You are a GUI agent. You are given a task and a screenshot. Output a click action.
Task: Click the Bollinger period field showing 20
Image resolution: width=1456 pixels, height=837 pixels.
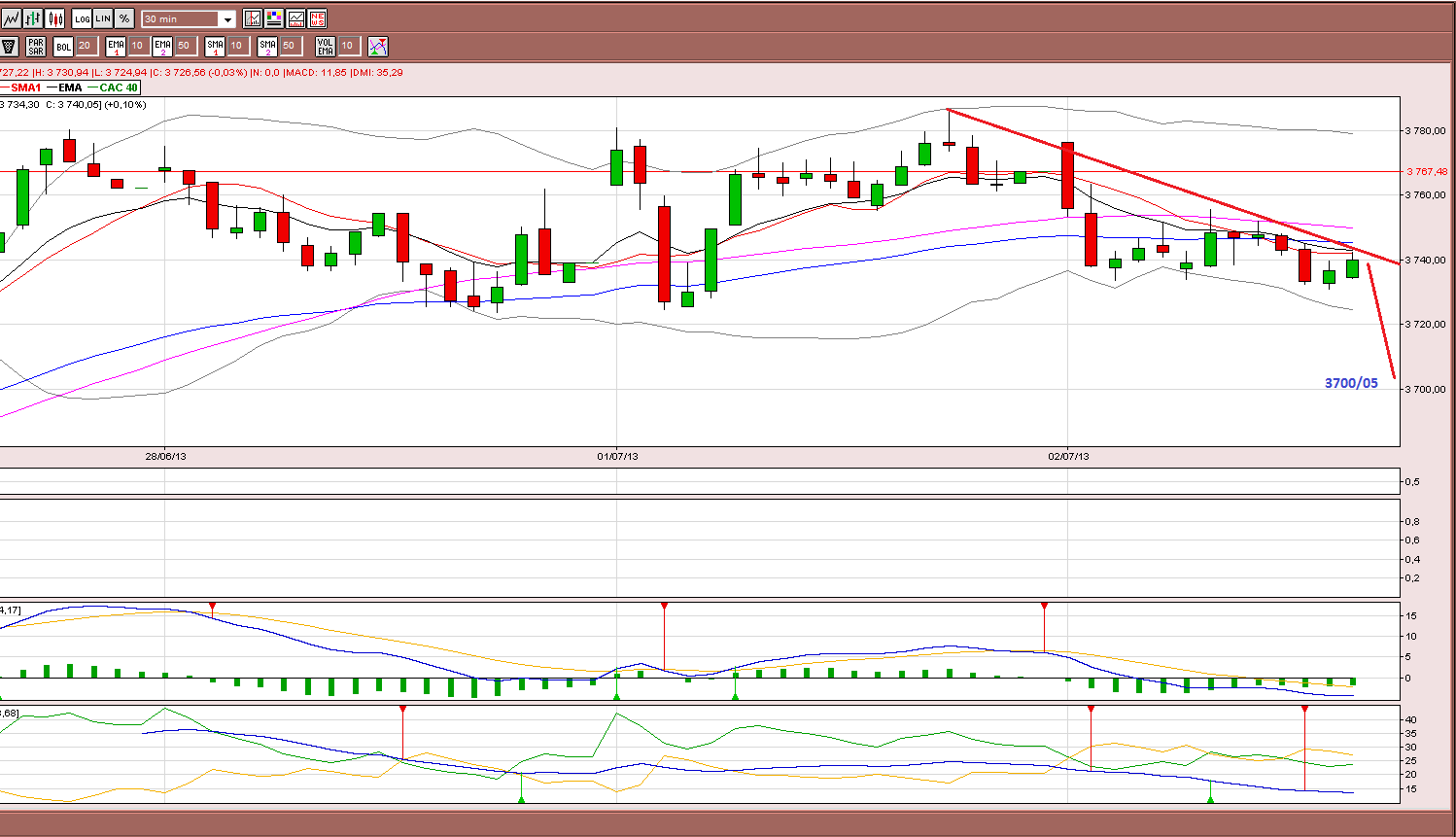(86, 46)
